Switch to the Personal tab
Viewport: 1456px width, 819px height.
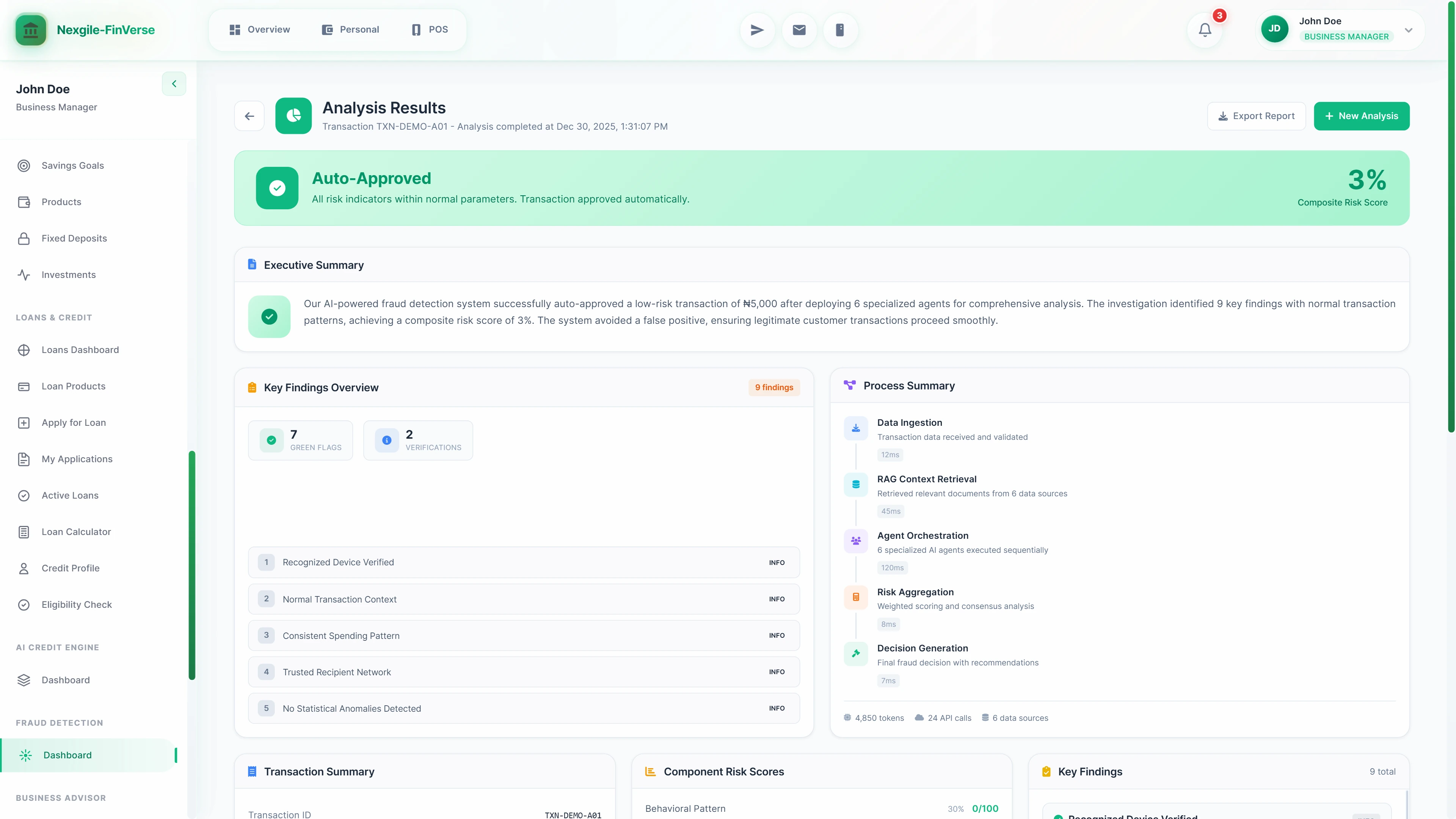pyautogui.click(x=350, y=30)
